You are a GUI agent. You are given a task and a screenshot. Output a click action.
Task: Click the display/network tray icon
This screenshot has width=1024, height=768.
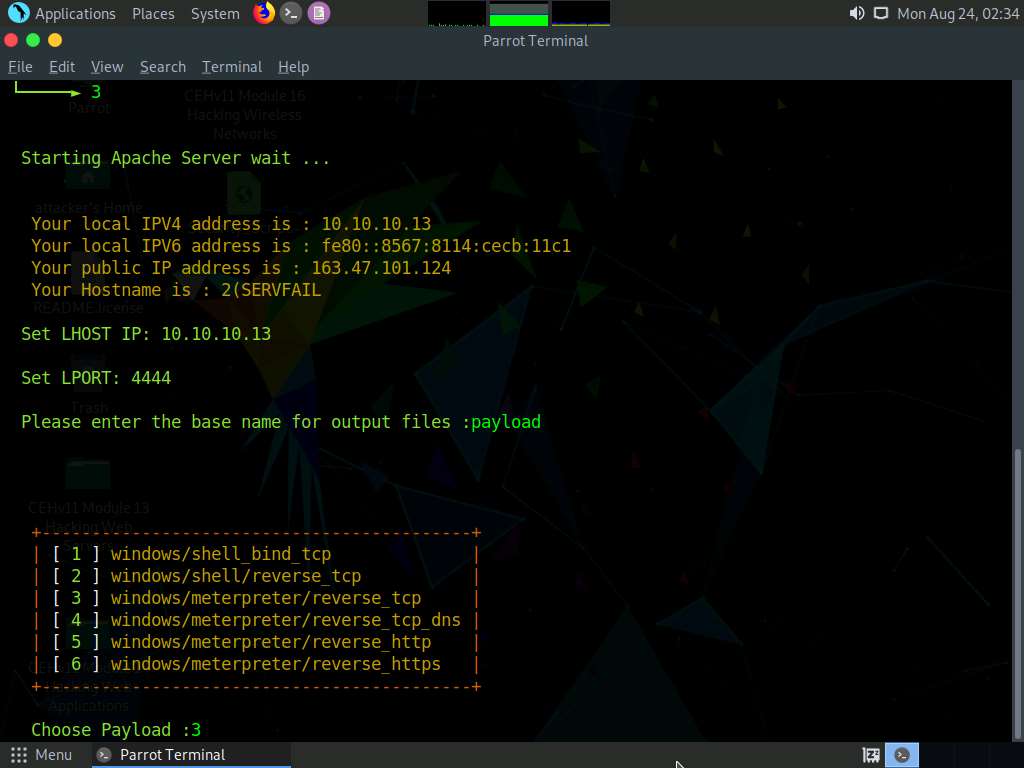(x=881, y=13)
